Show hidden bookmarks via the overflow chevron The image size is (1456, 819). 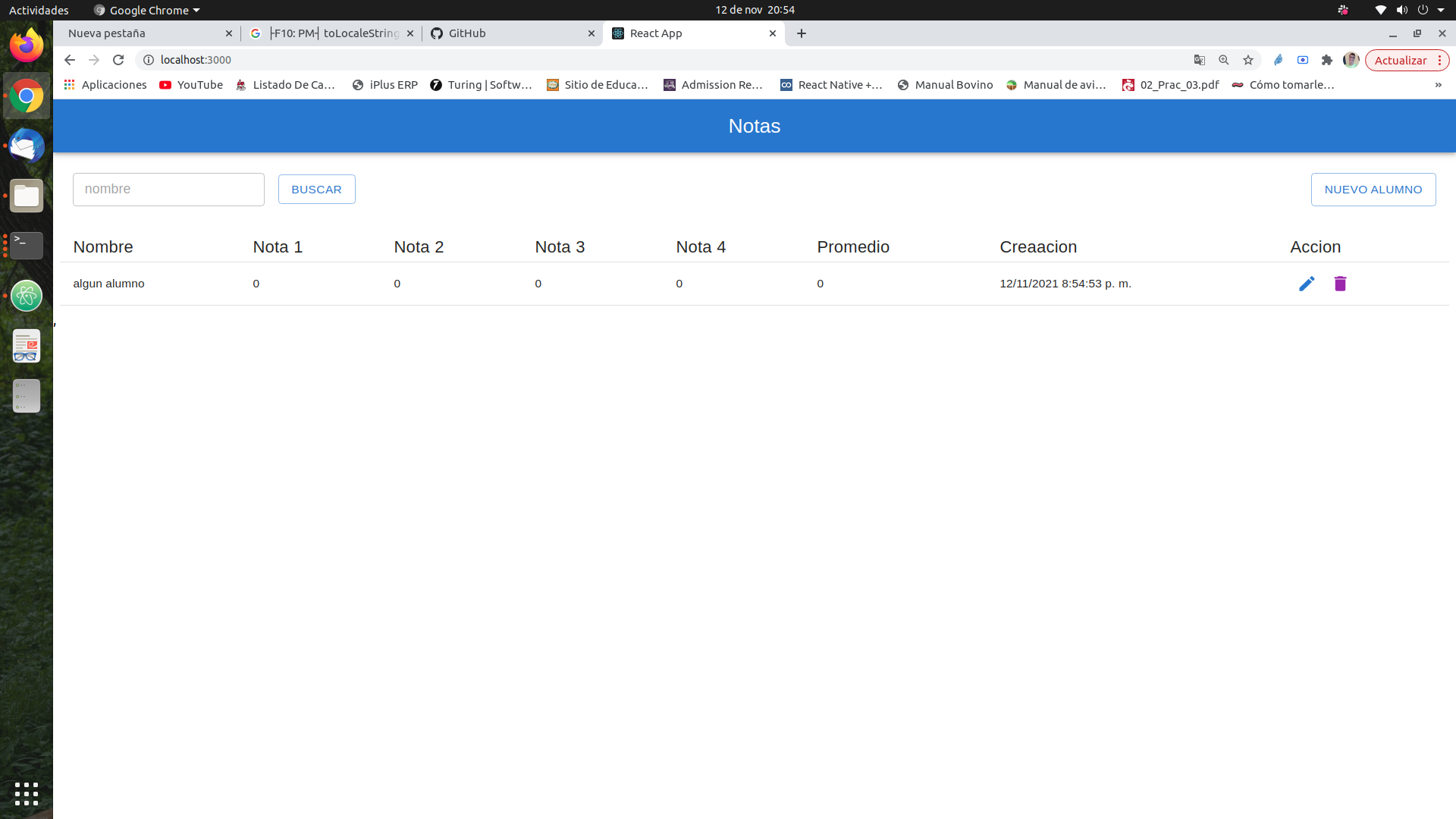click(x=1439, y=84)
